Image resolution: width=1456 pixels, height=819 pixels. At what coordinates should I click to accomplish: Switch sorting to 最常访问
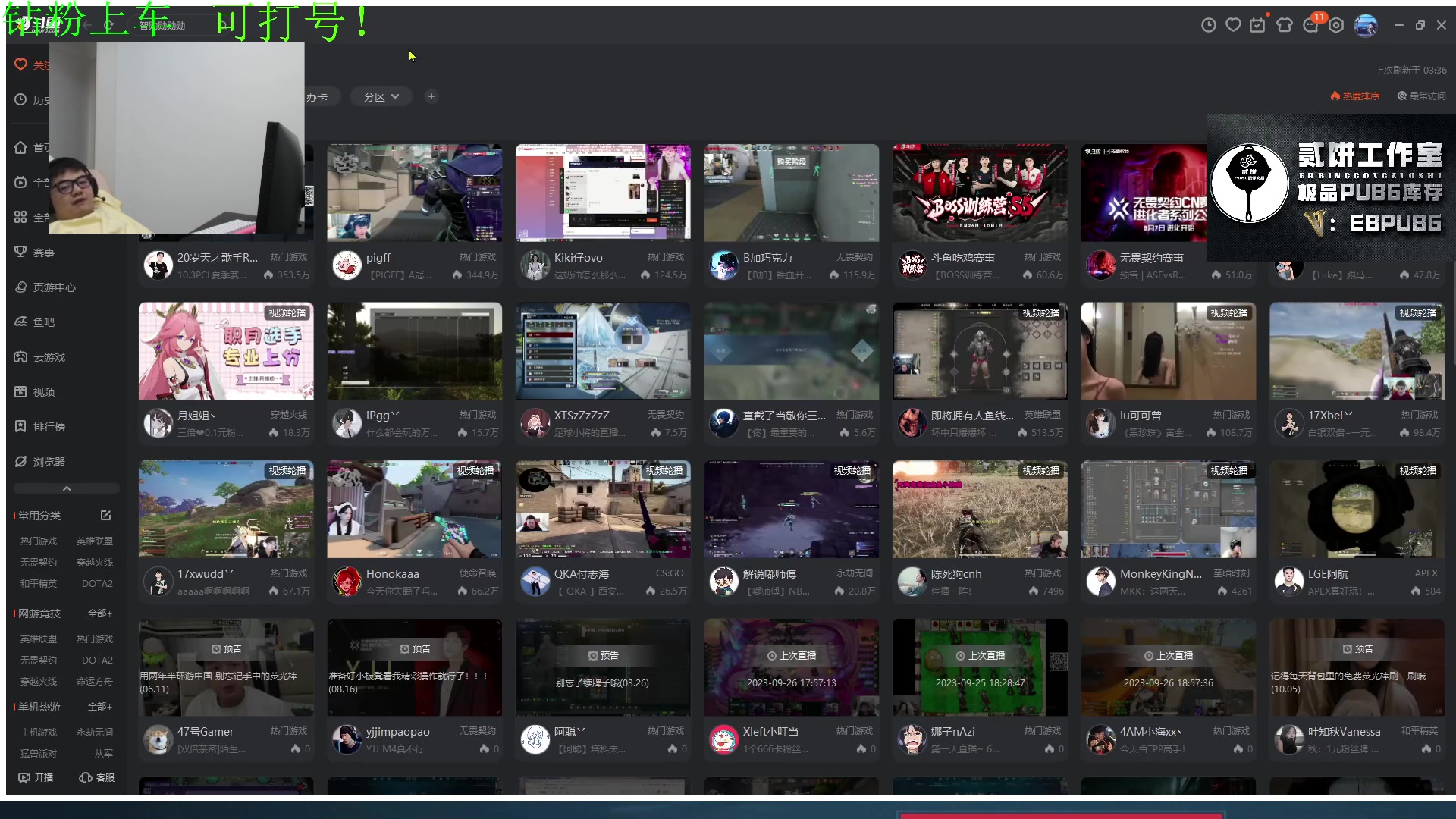(1422, 96)
